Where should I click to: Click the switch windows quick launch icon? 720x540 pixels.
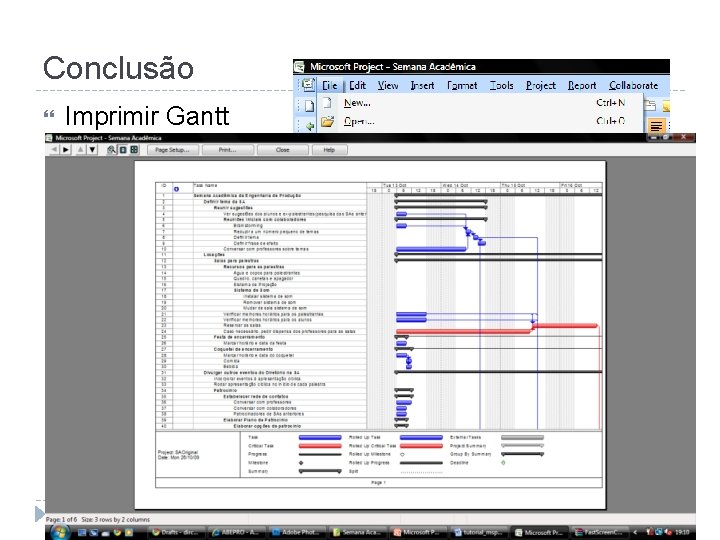point(94,533)
